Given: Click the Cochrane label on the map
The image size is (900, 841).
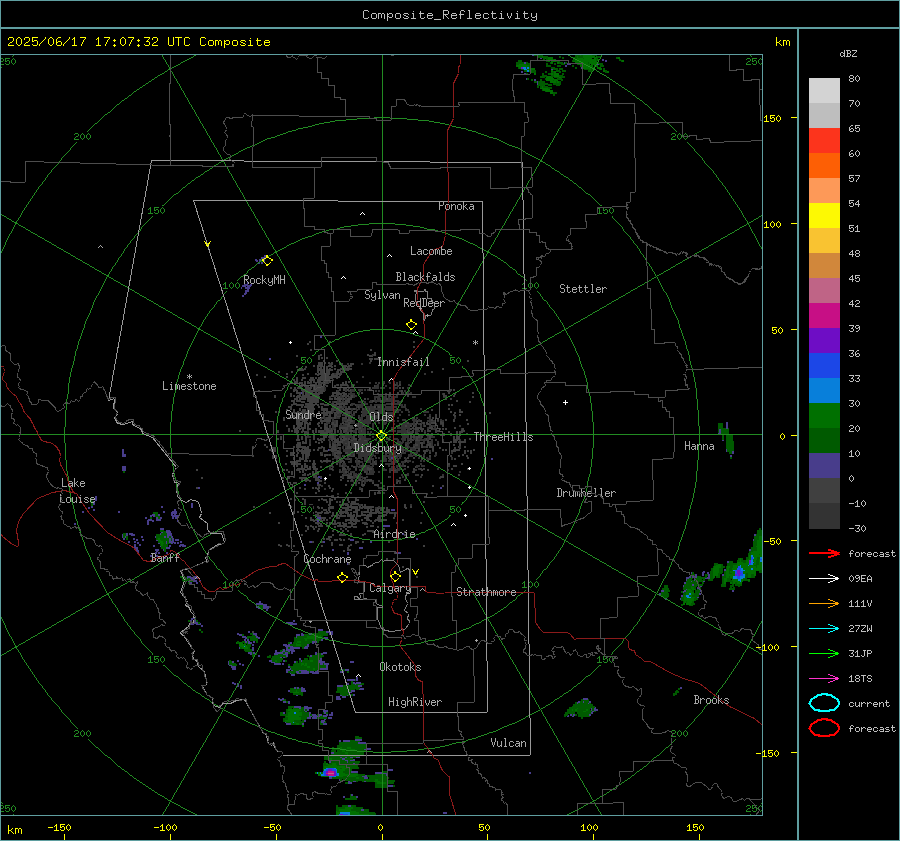Looking at the screenshot, I should (327, 559).
